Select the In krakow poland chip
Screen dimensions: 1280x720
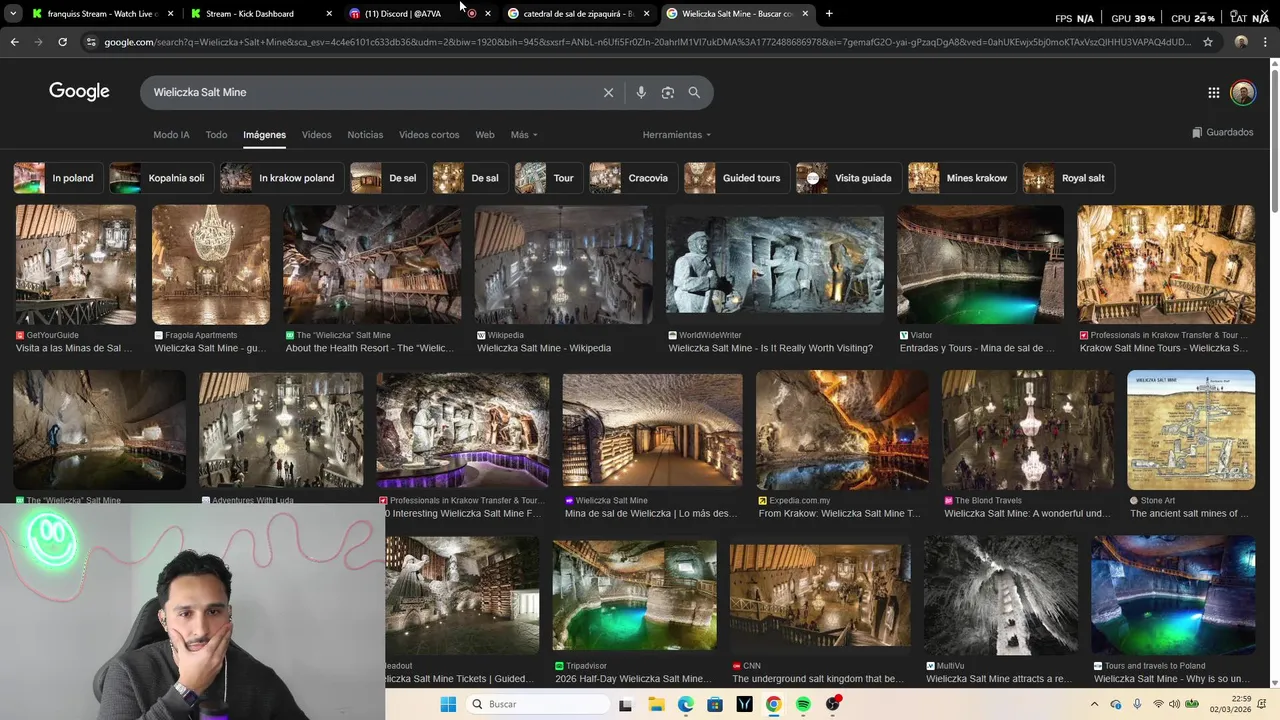tap(282, 178)
